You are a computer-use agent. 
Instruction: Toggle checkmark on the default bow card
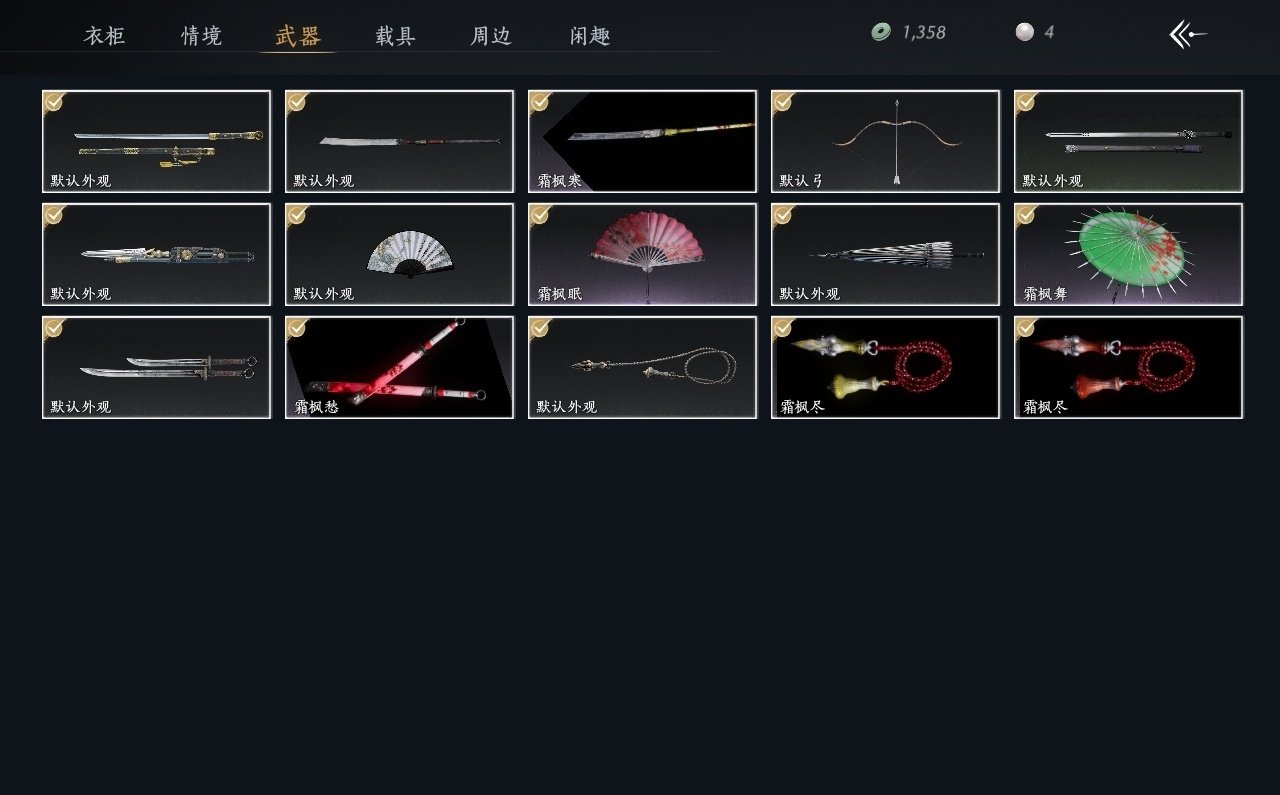783,101
